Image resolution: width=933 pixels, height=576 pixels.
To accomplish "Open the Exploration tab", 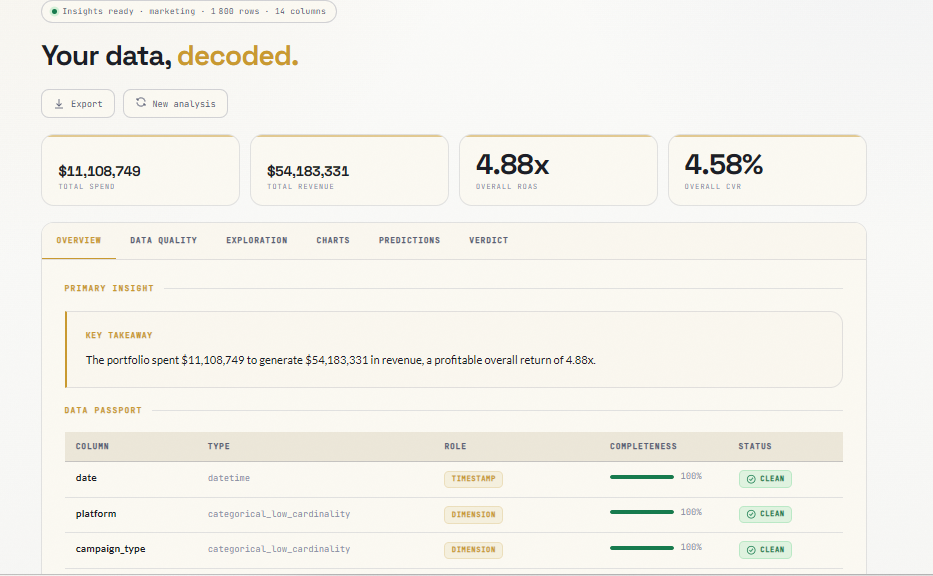I will [x=256, y=240].
